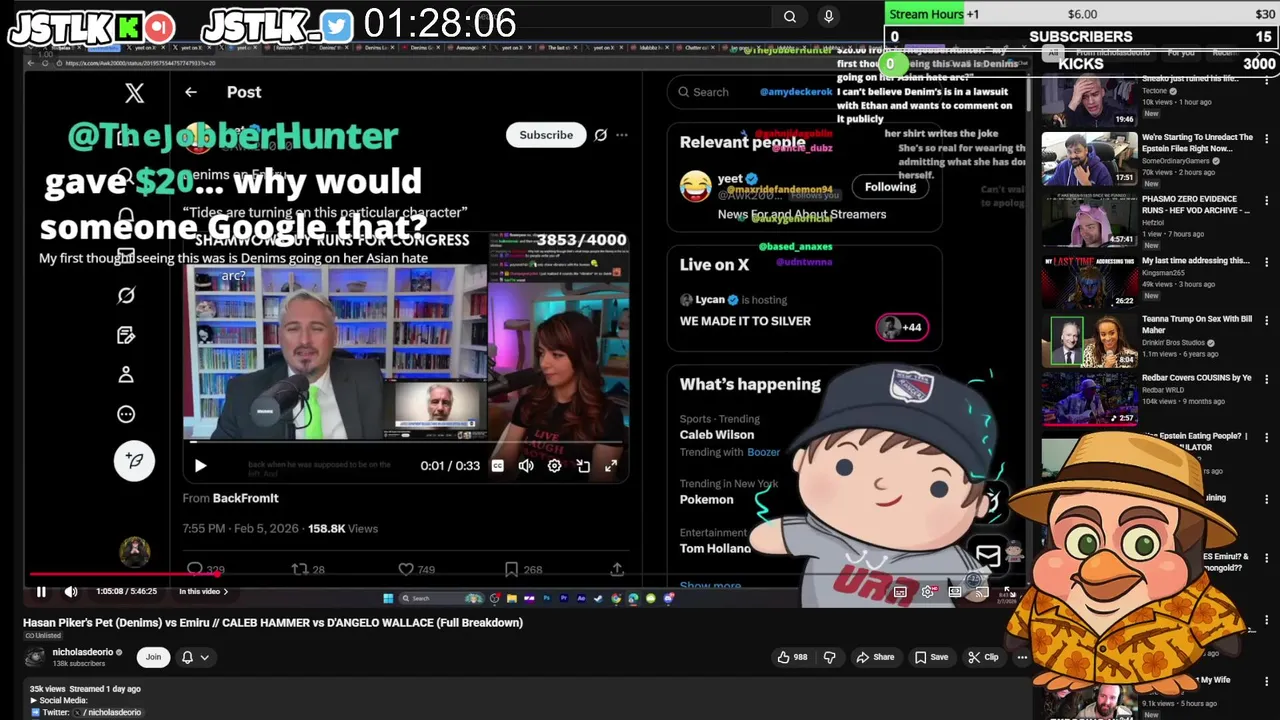Image resolution: width=1280 pixels, height=720 pixels.
Task: Click the YouTube search magnifier at top
Action: coord(790,16)
